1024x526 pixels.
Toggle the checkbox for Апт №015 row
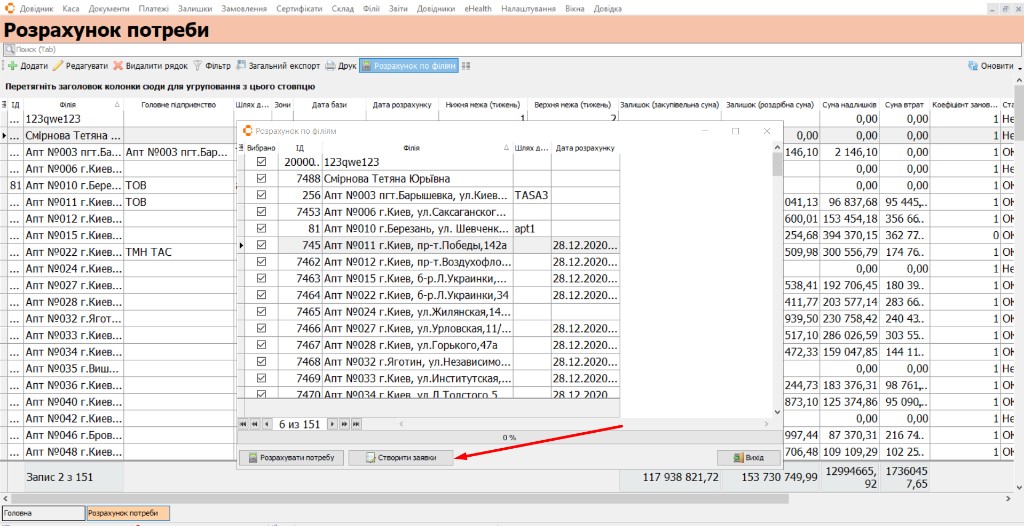(x=262, y=278)
